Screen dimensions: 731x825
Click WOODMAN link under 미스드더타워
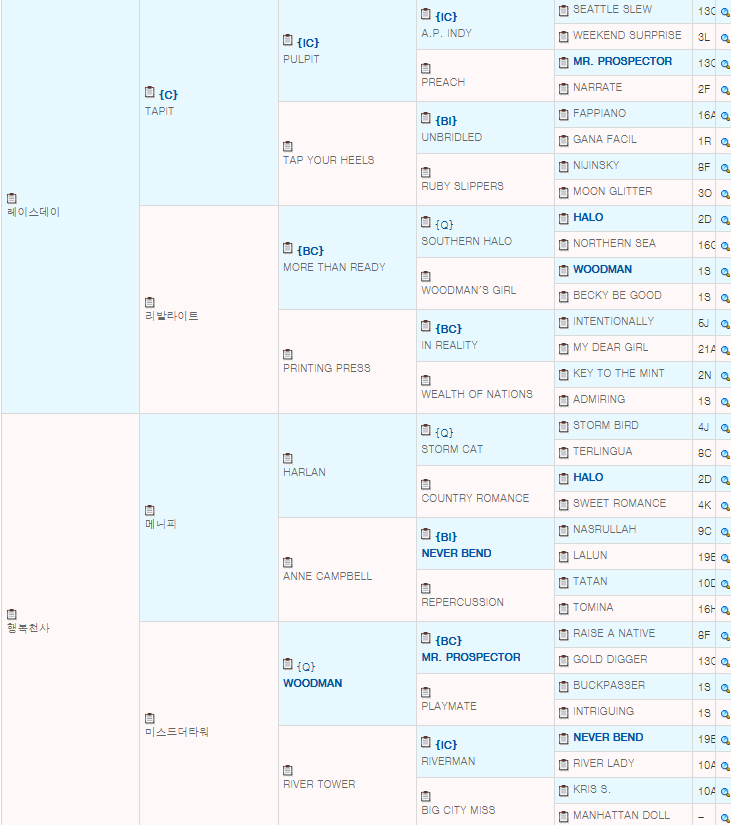313,683
